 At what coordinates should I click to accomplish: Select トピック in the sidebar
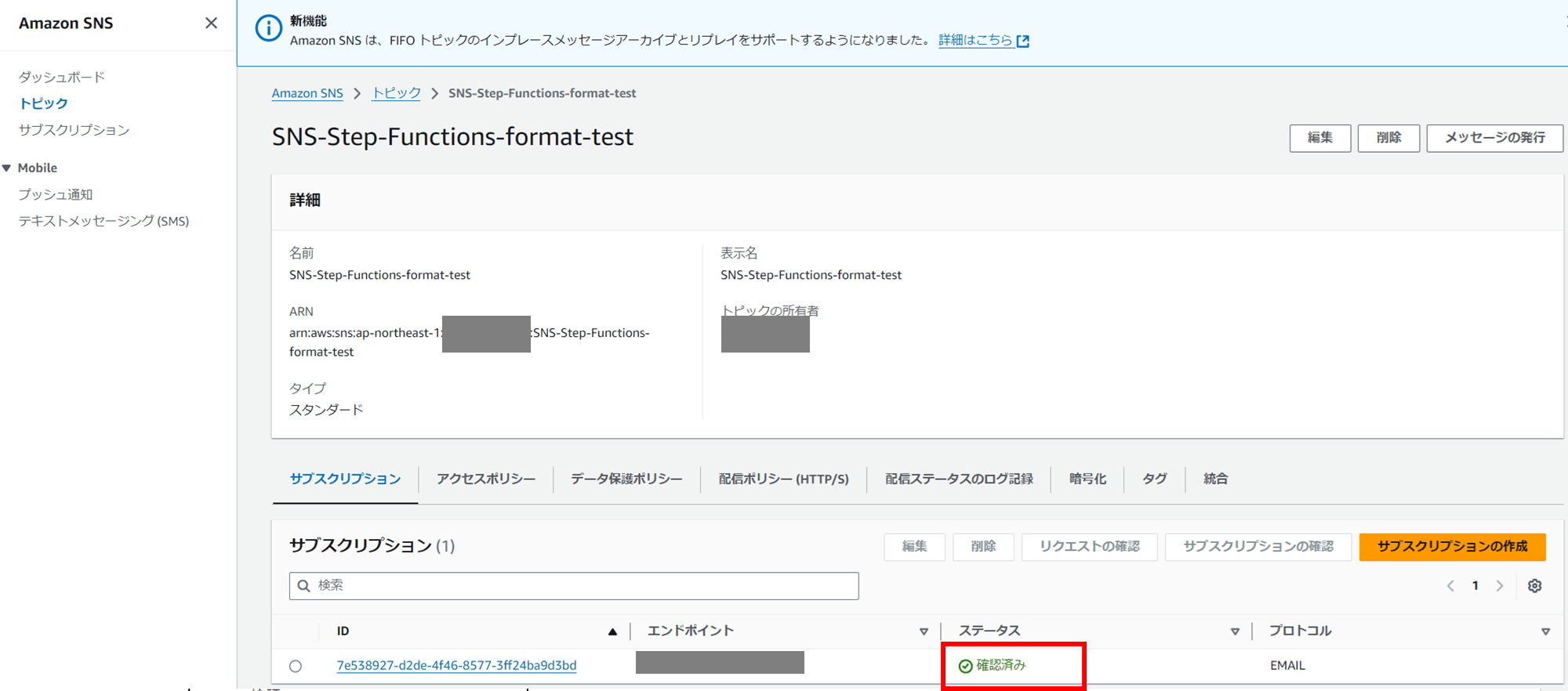44,103
